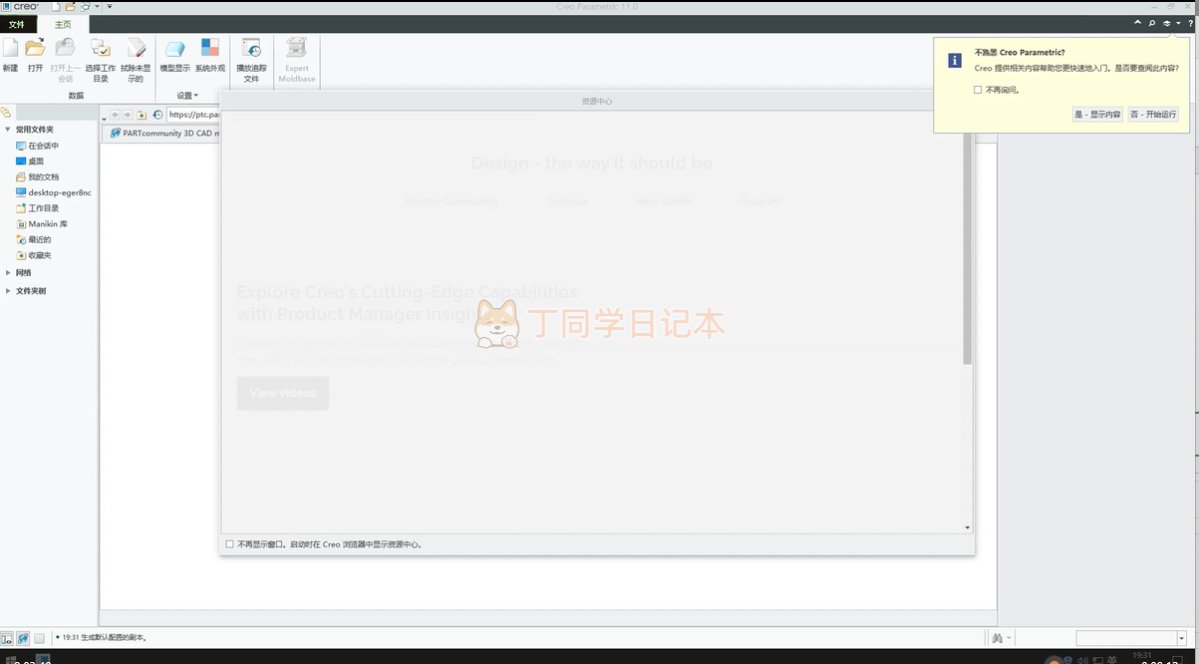Click the full screen status bar icon

(x=40, y=637)
